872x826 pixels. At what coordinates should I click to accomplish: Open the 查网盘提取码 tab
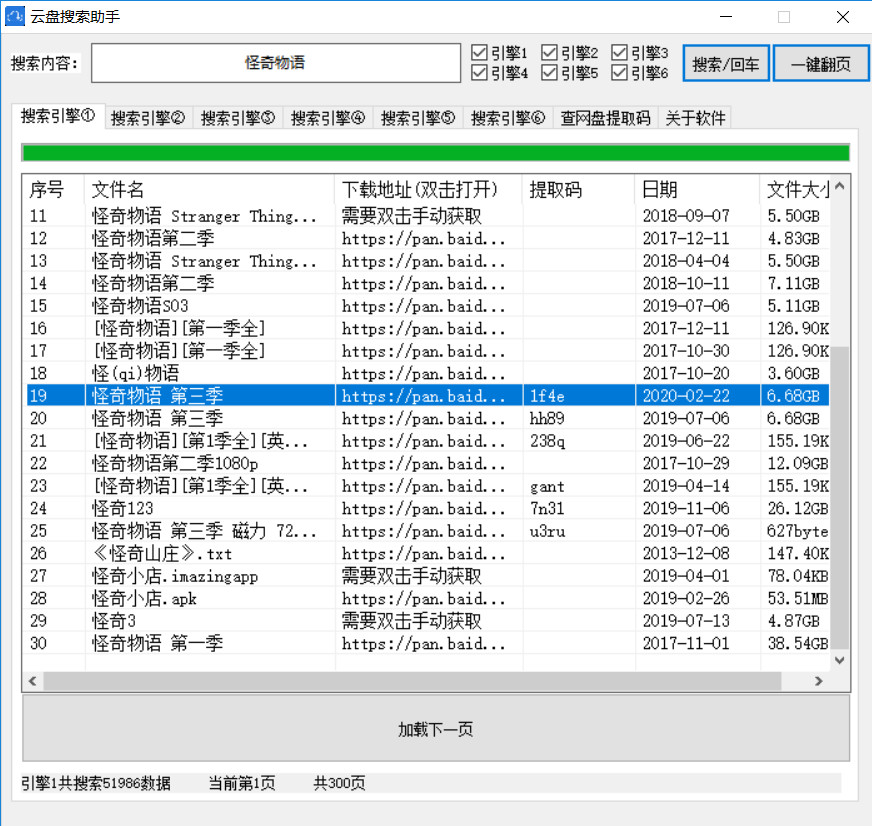pyautogui.click(x=606, y=118)
